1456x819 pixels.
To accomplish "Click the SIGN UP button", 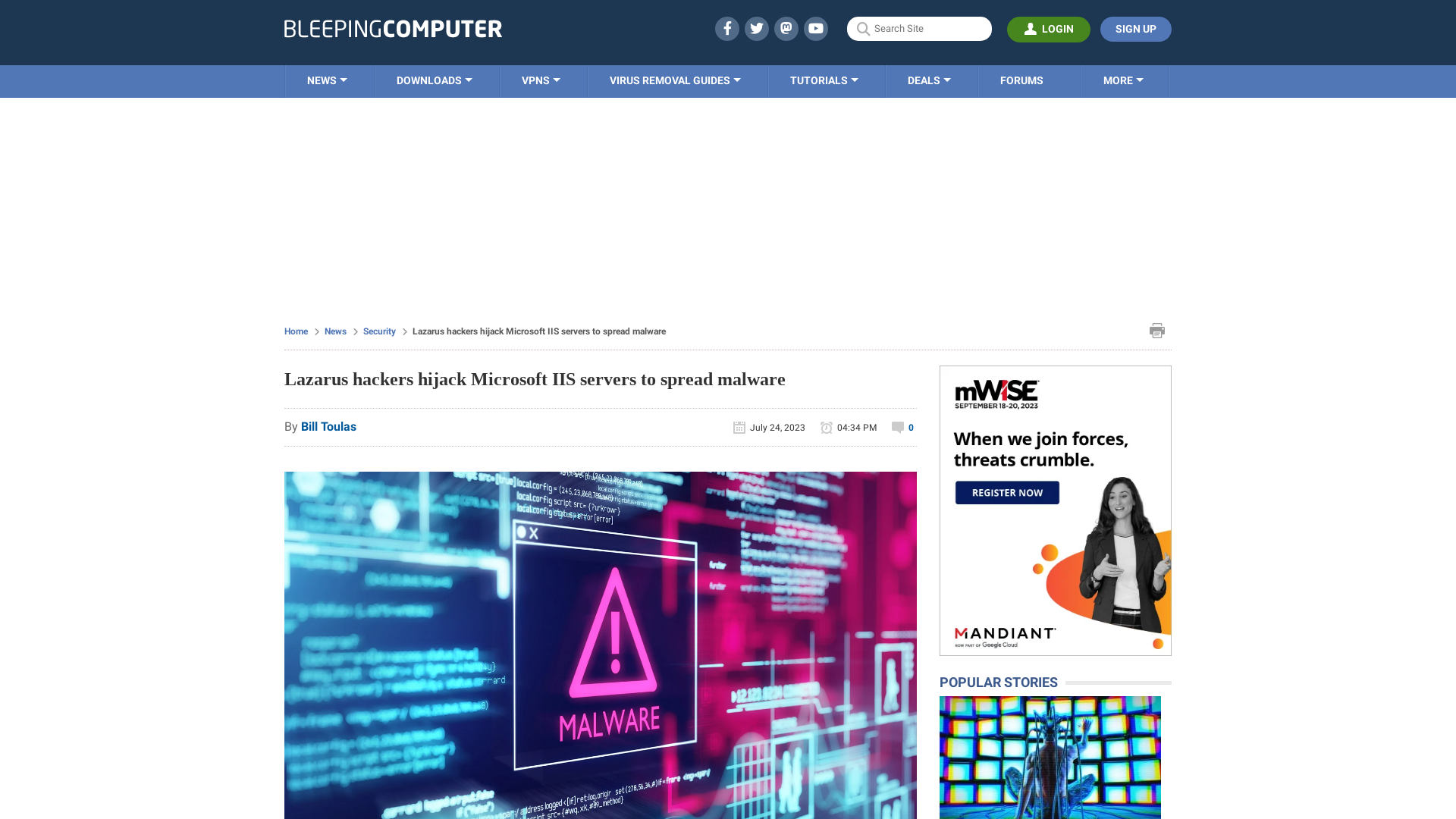I will [1135, 29].
